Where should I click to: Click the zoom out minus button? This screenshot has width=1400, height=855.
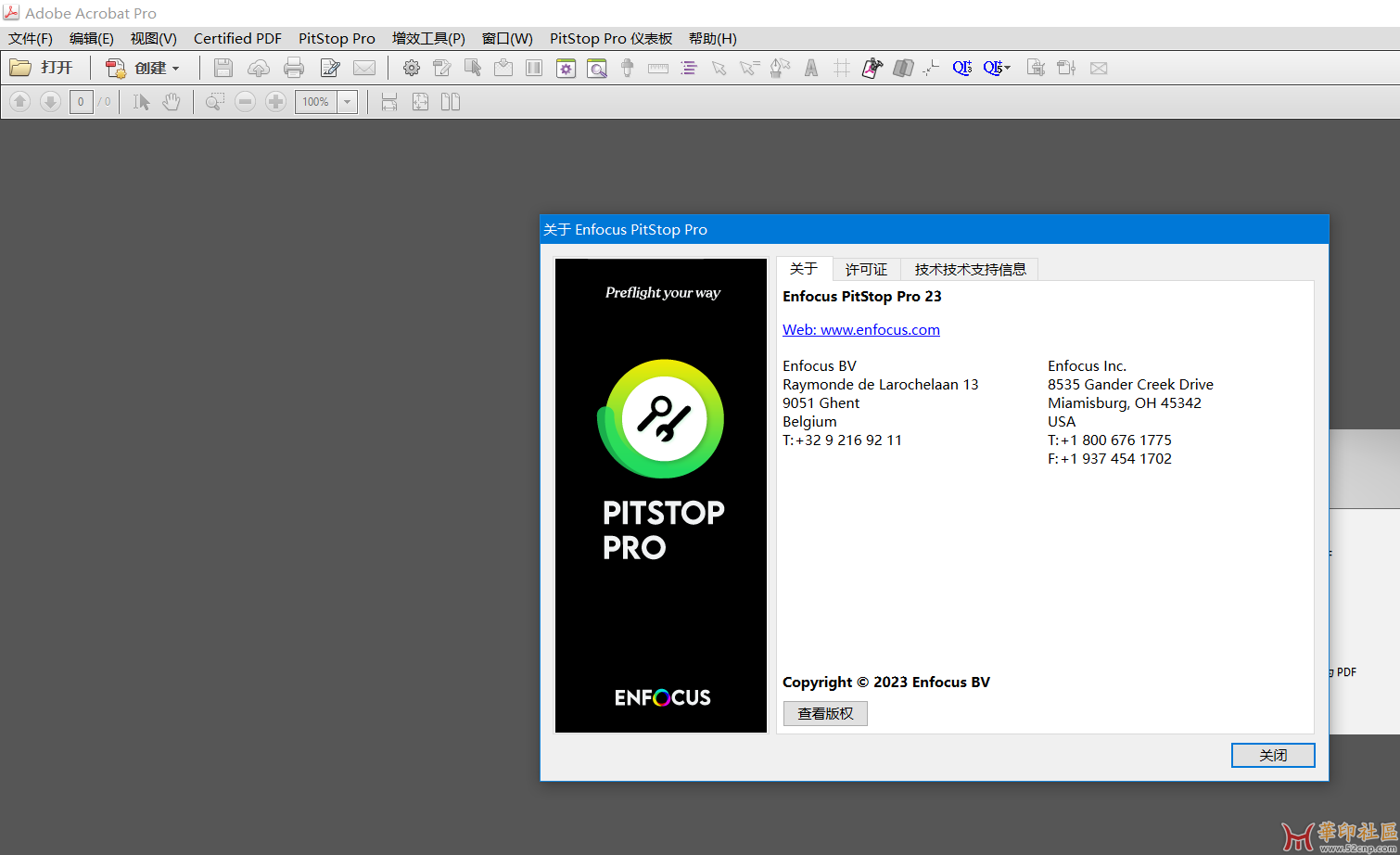(x=245, y=101)
